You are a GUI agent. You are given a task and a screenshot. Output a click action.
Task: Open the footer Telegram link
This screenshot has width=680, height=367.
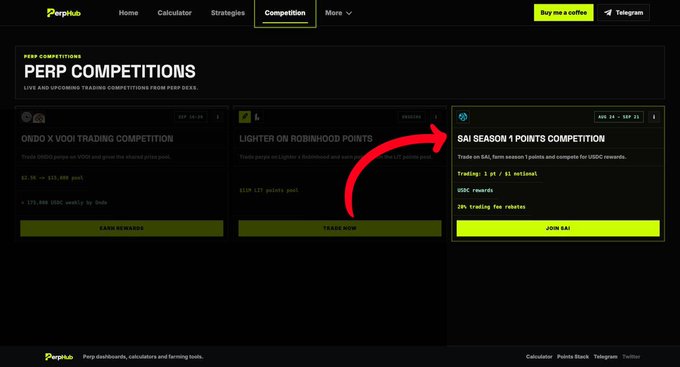[605, 357]
